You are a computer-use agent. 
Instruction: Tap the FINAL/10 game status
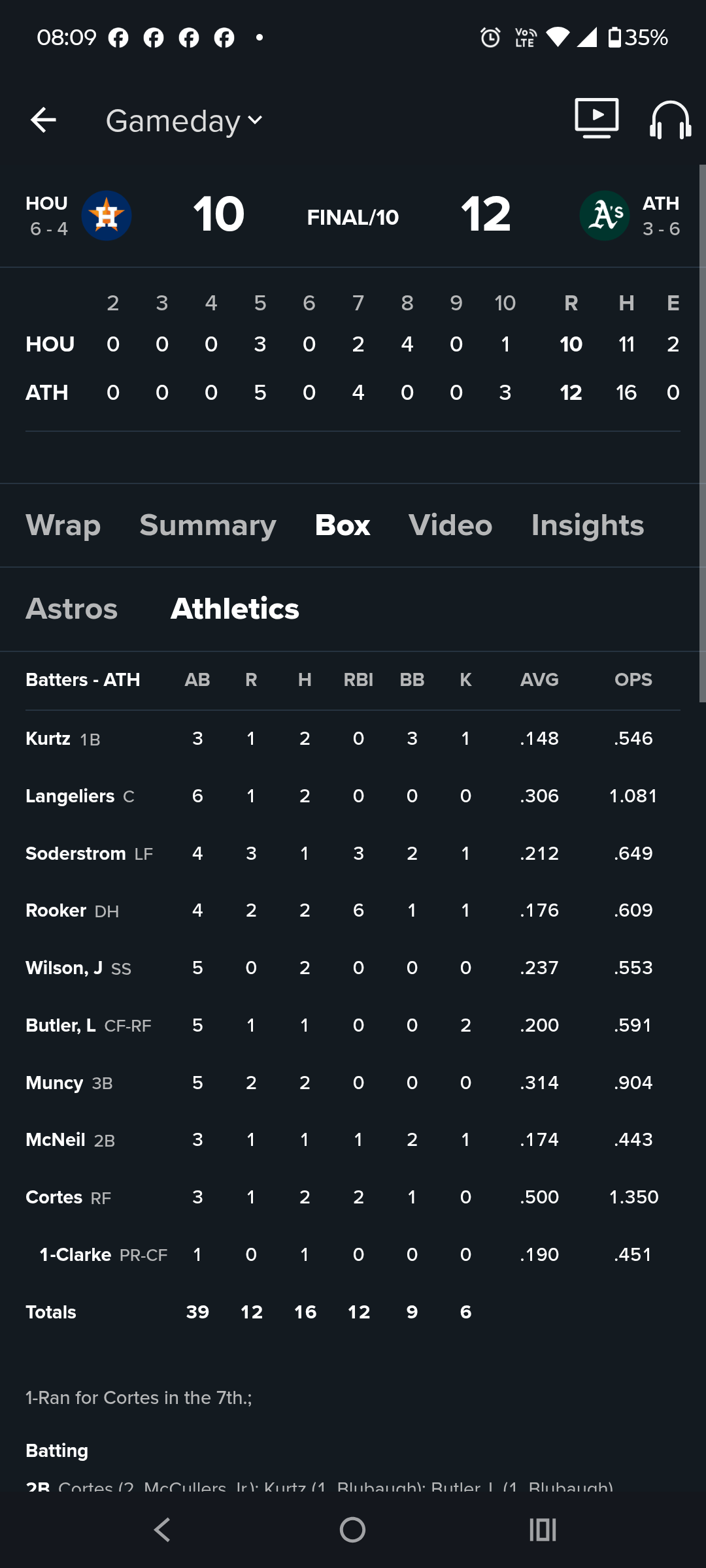(x=353, y=218)
